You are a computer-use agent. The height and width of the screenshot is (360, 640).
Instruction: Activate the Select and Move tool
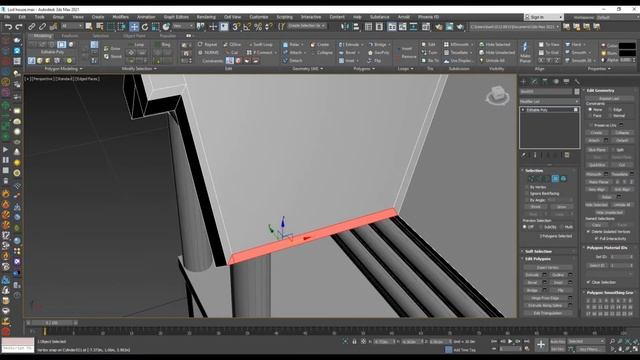click(x=134, y=27)
